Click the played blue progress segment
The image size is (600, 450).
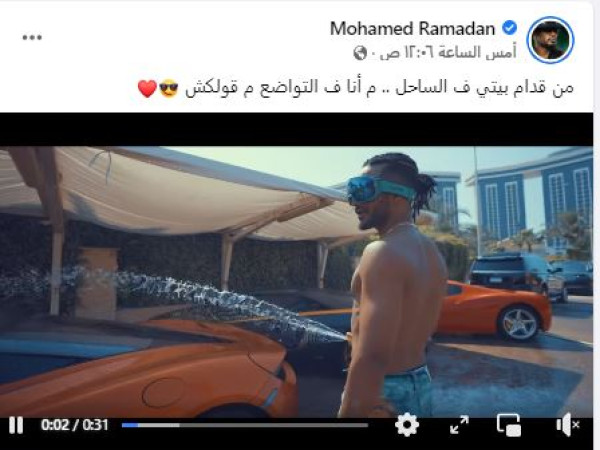point(130,425)
